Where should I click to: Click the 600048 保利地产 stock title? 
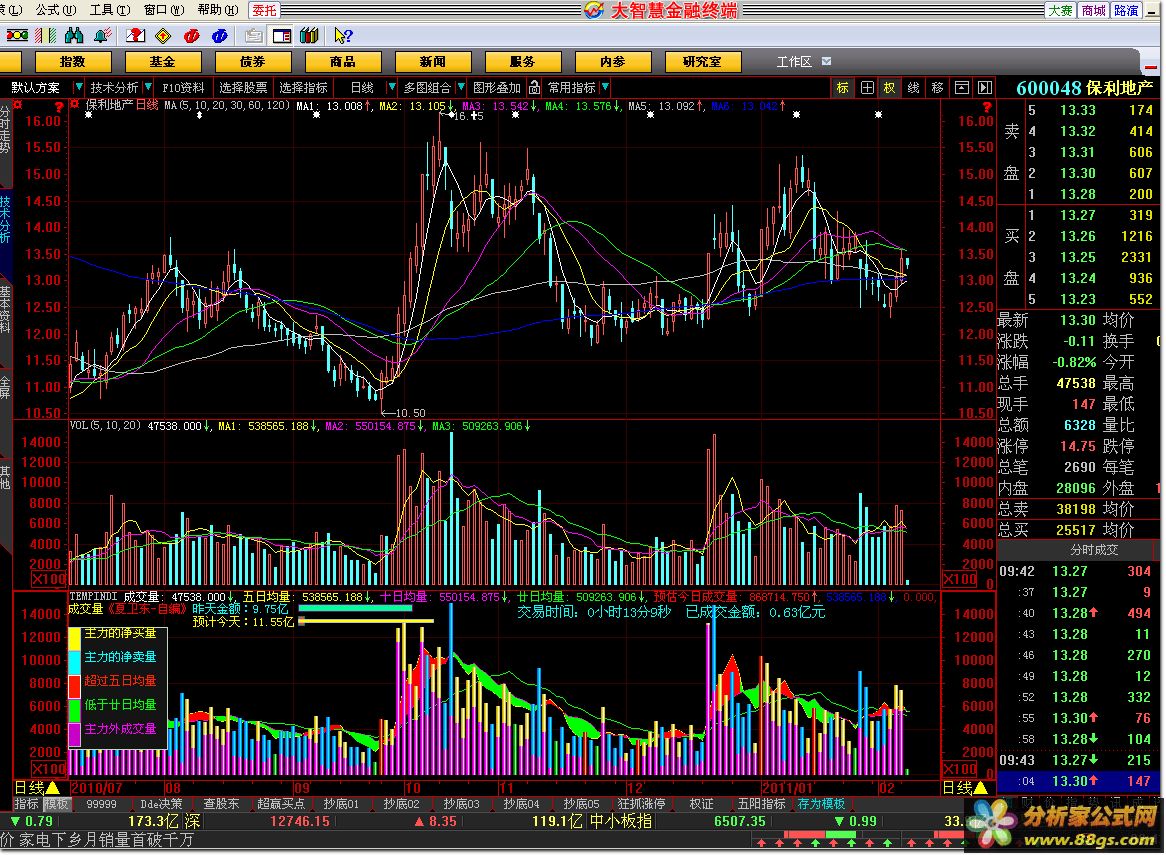tap(1084, 88)
